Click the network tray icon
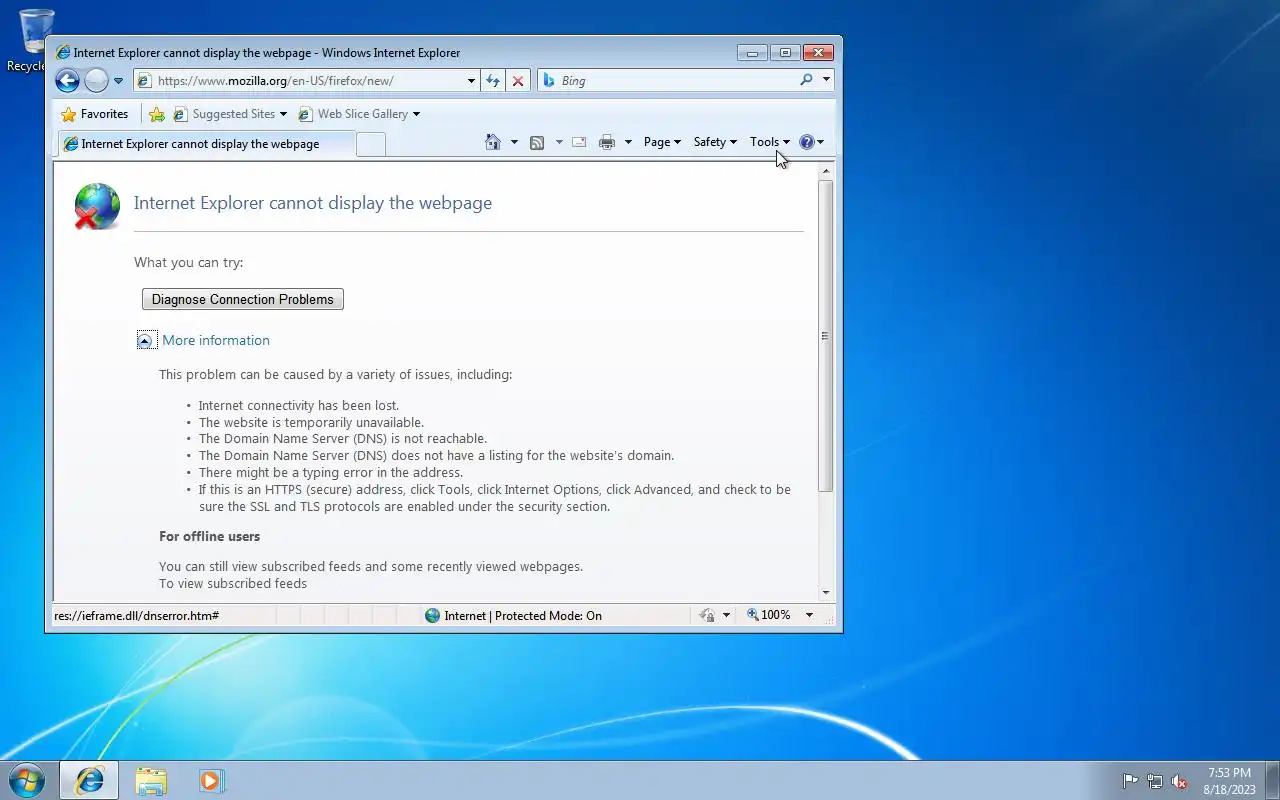Screen dimensions: 1280x800 click(x=1155, y=781)
